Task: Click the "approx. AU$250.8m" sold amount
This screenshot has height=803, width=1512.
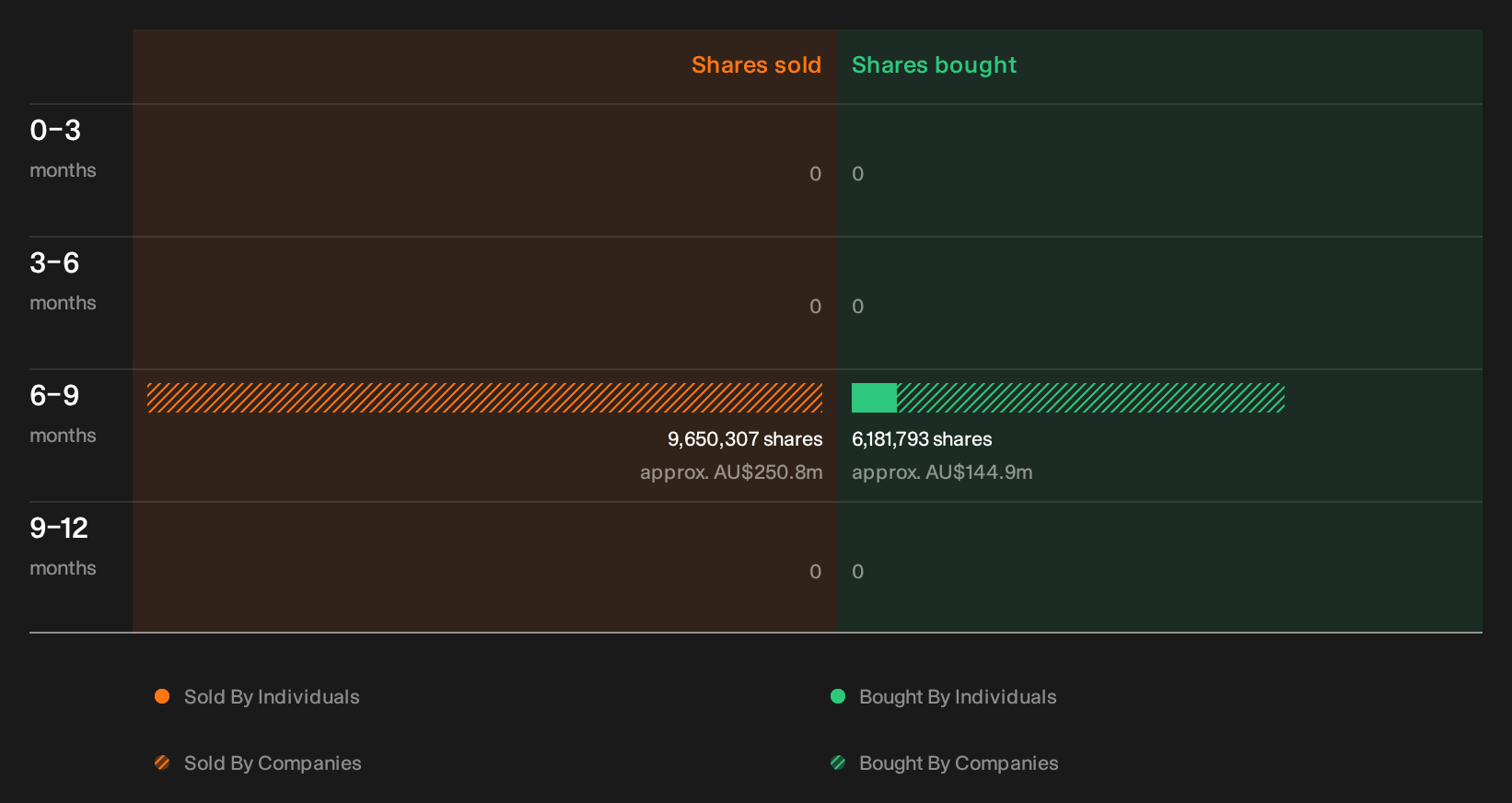Action: pos(731,472)
